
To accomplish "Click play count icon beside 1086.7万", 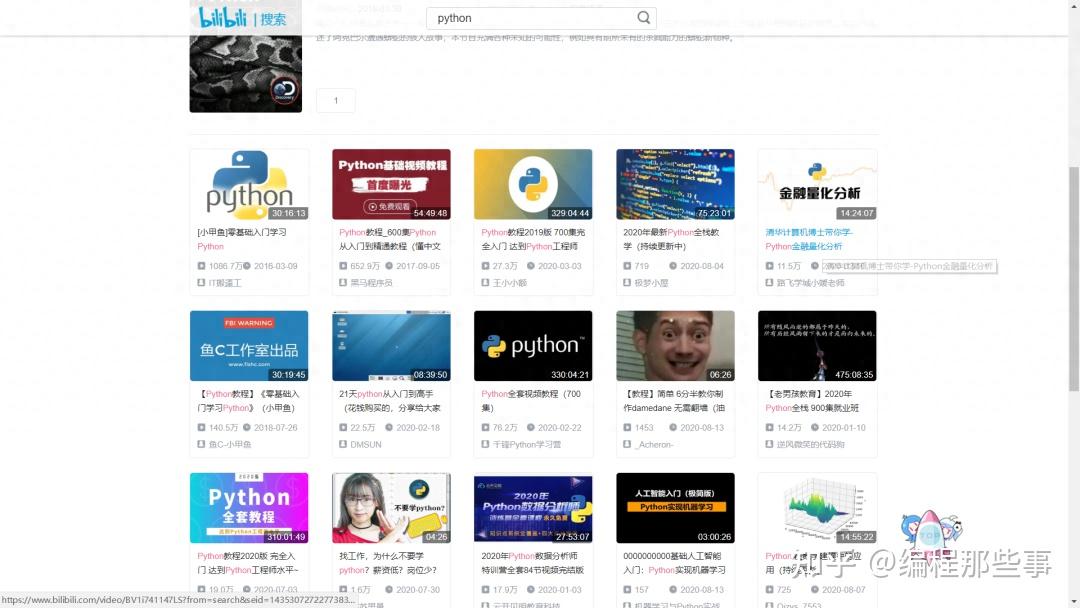I will coord(201,266).
